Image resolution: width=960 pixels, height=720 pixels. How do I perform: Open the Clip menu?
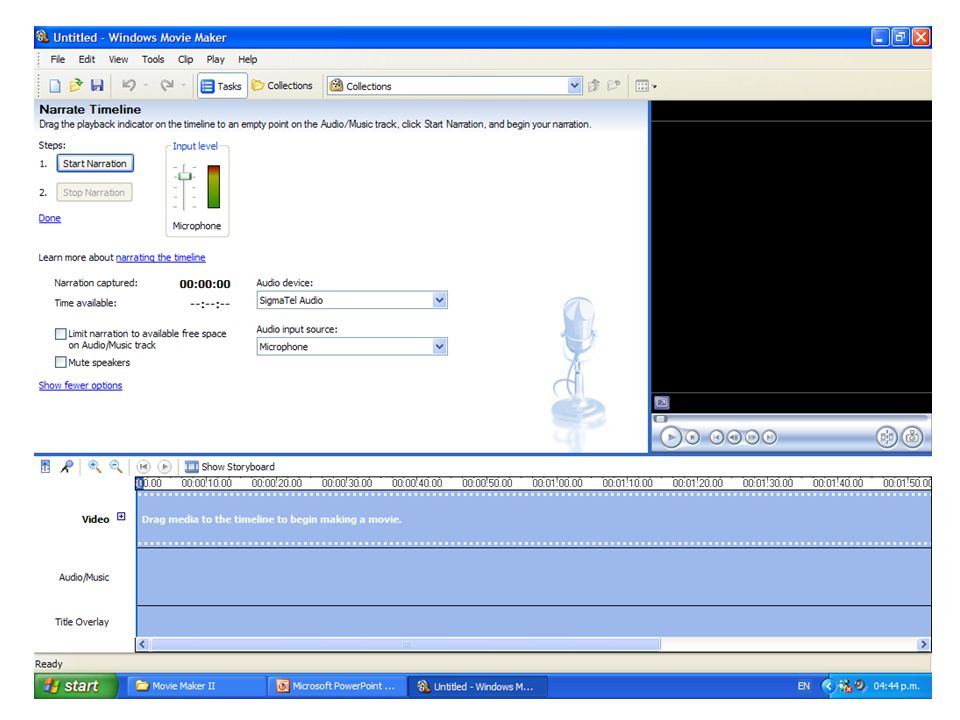tap(185, 59)
